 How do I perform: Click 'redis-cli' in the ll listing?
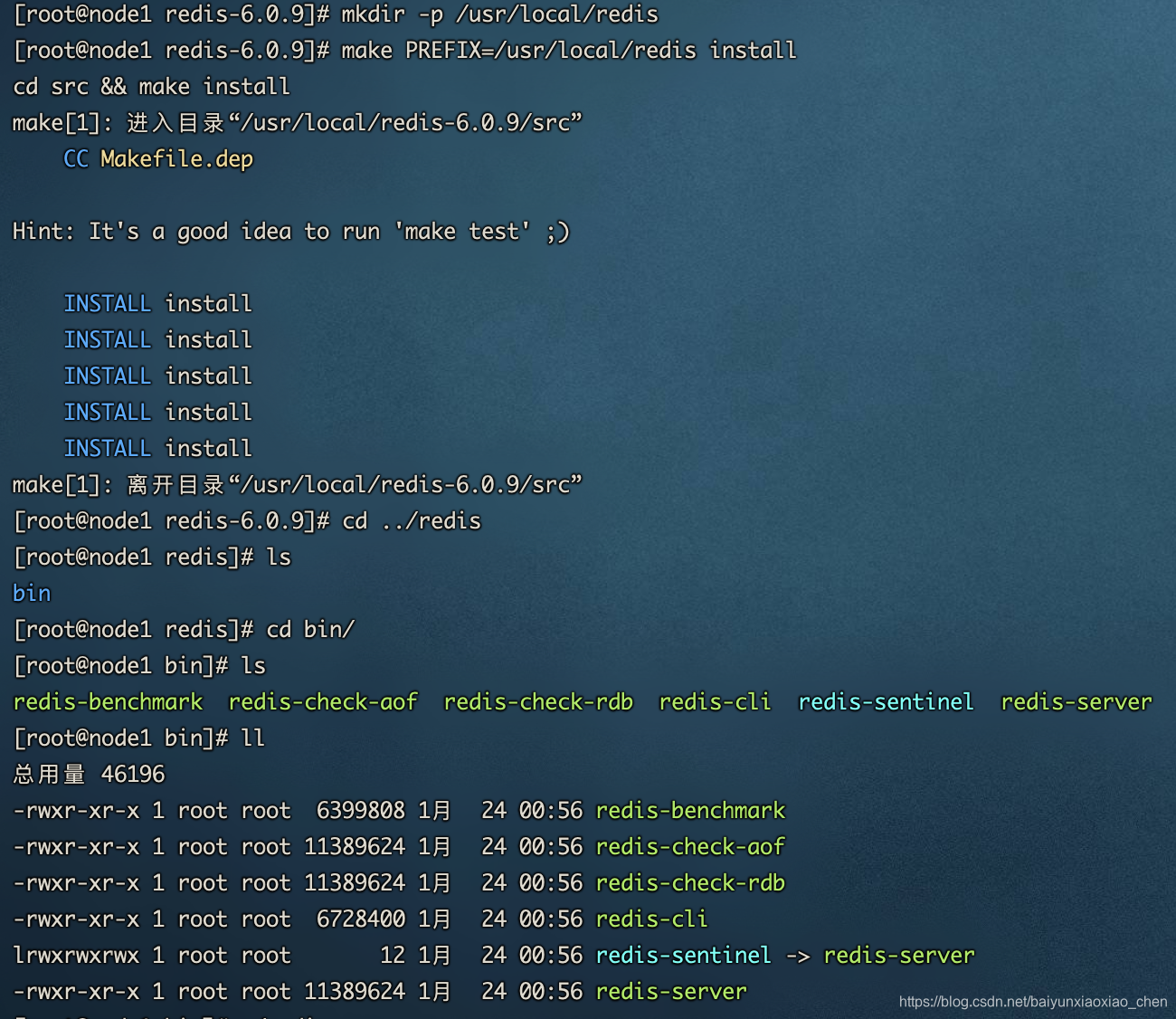tap(651, 919)
